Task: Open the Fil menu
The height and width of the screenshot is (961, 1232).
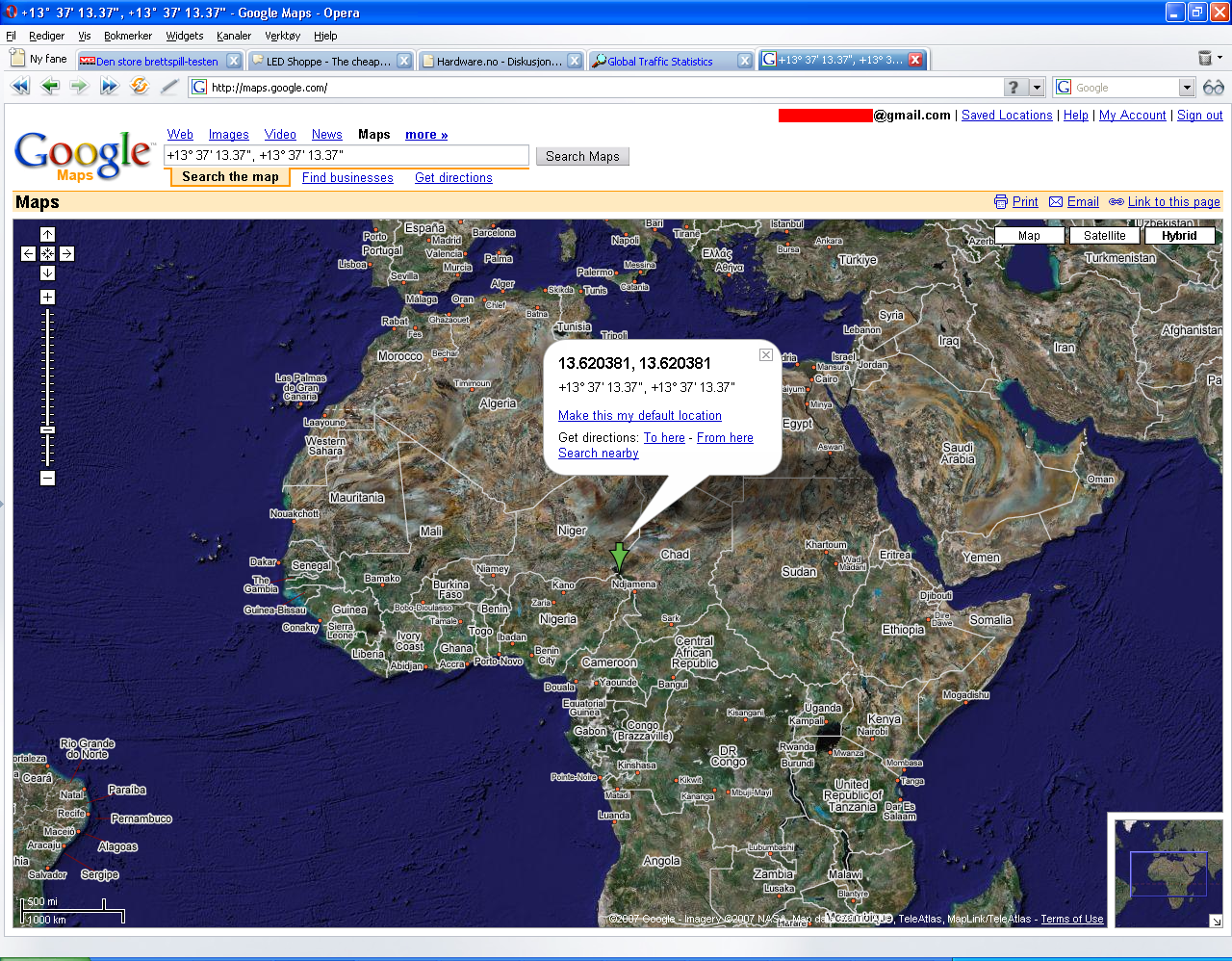Action: (x=12, y=36)
